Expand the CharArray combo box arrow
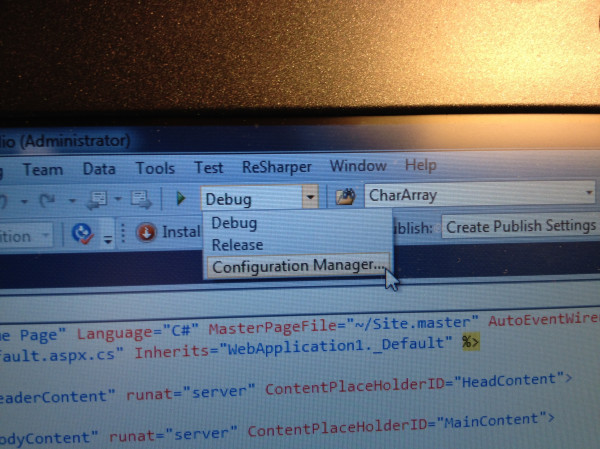The image size is (600, 449). click(589, 193)
